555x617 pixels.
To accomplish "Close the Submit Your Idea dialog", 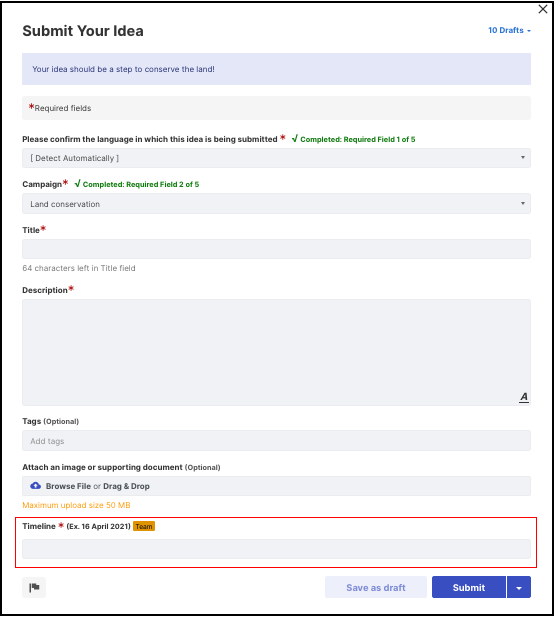I will [x=543, y=9].
